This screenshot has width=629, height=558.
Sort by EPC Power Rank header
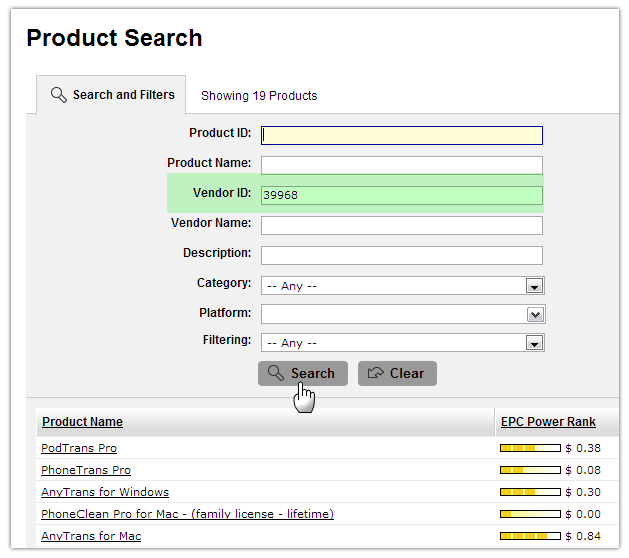coord(548,422)
